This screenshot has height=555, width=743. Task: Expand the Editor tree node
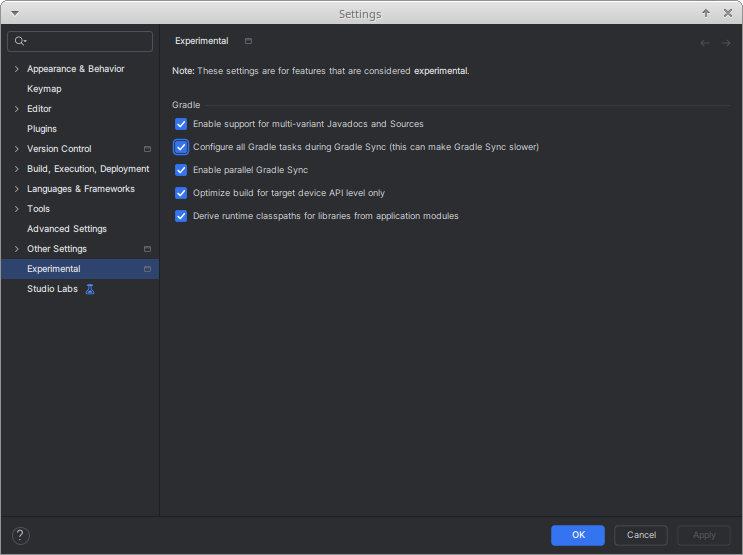tap(17, 109)
